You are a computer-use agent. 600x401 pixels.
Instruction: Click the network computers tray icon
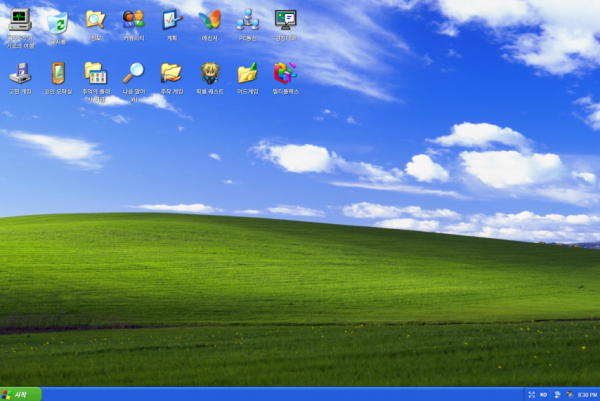point(557,394)
